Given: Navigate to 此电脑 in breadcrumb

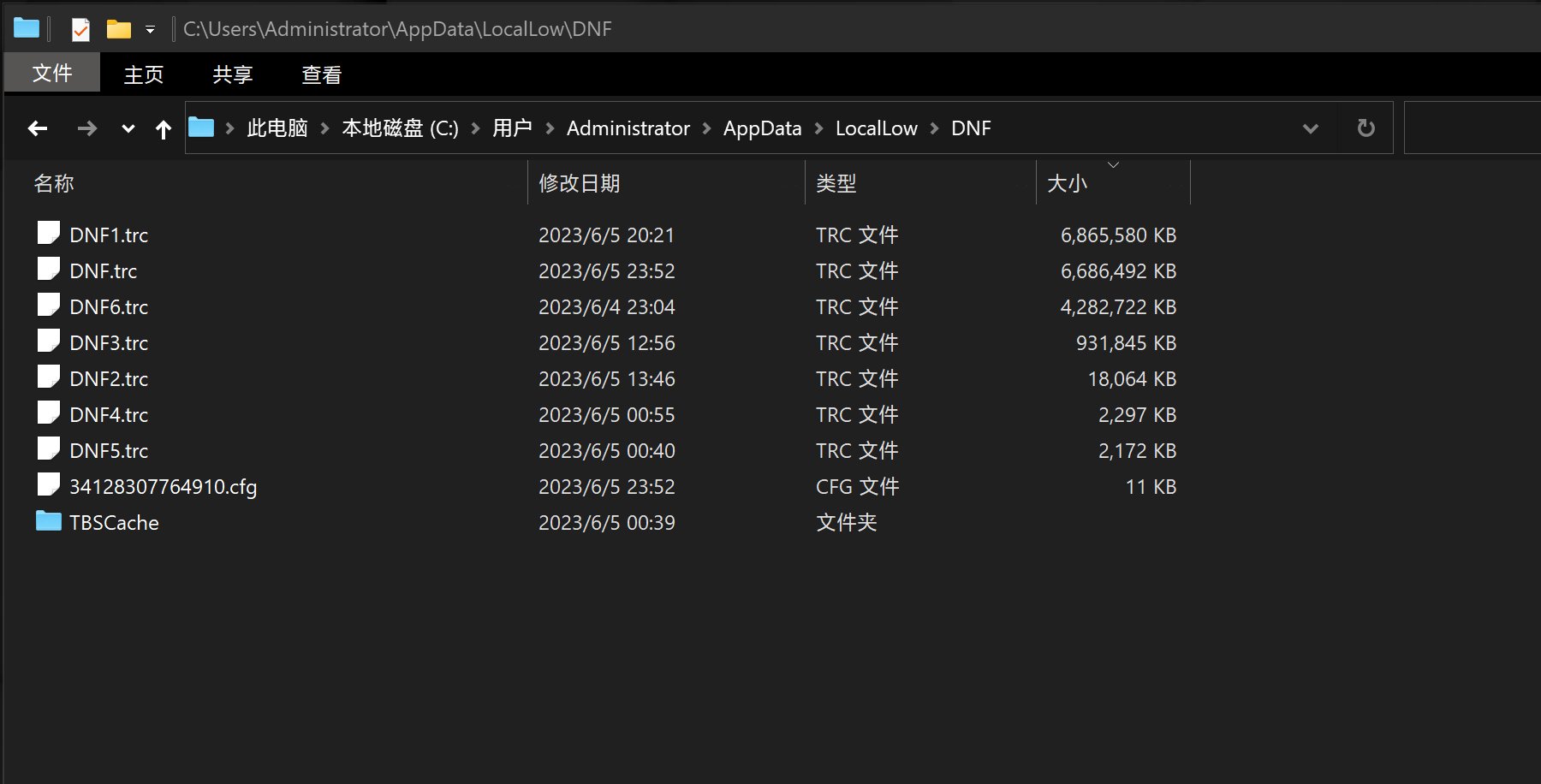Looking at the screenshot, I should click(x=277, y=128).
